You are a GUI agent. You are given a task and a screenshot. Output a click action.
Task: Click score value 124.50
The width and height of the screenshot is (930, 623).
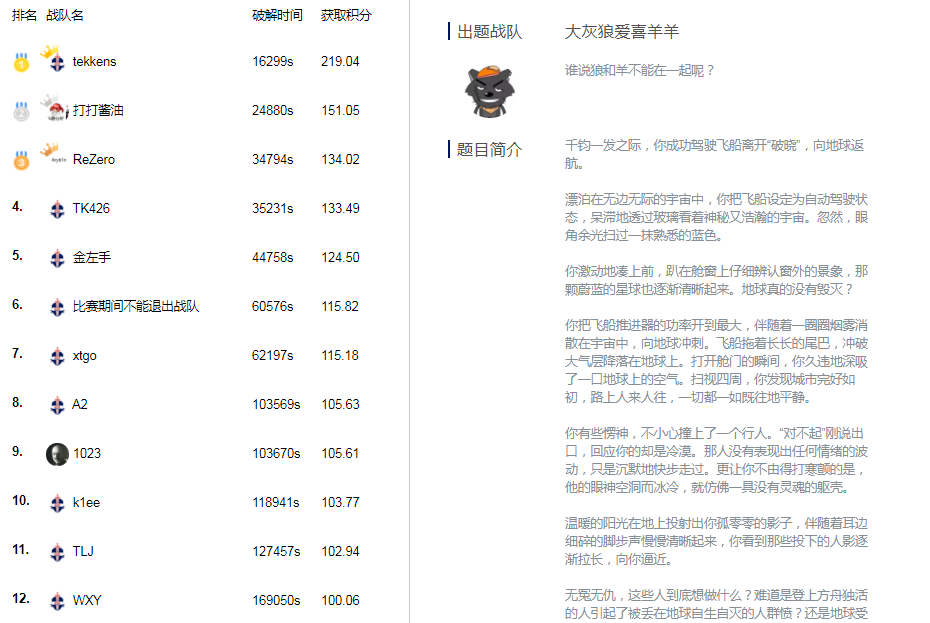coord(340,258)
